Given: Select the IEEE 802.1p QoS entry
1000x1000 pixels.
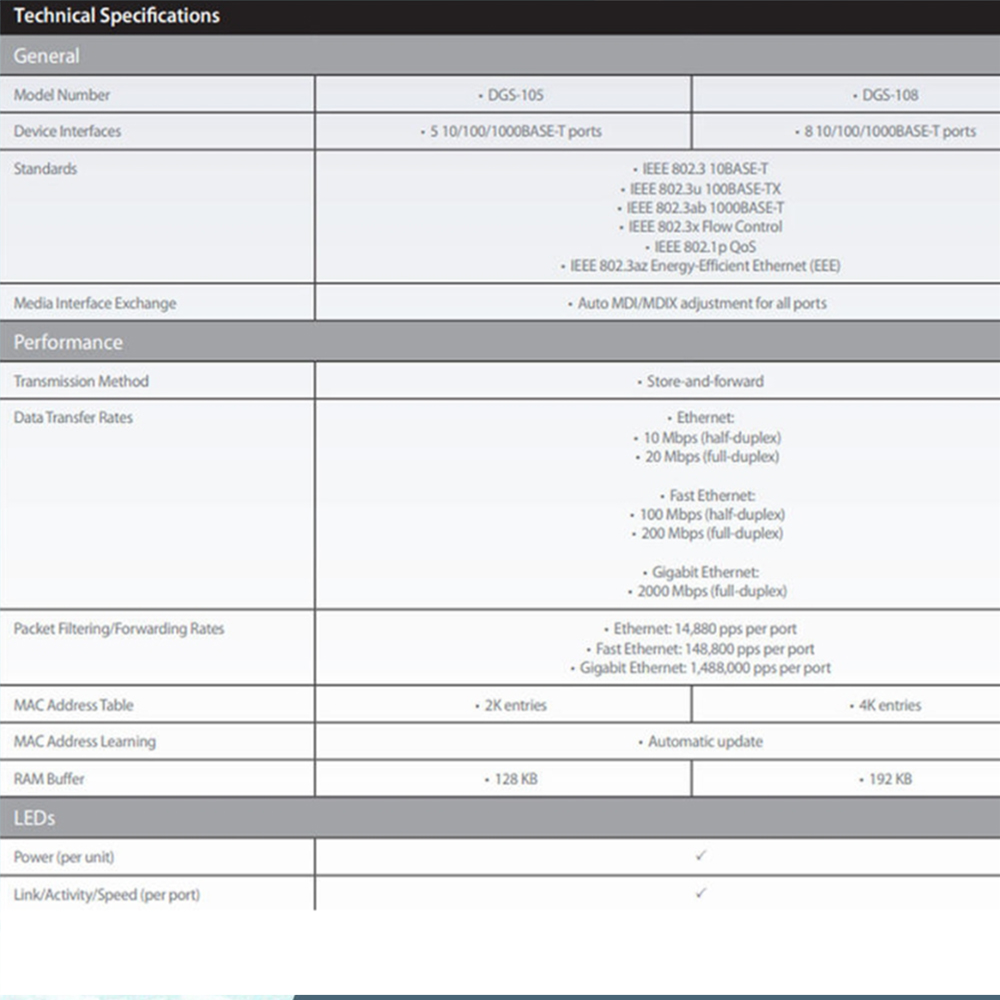Looking at the screenshot, I should pyautogui.click(x=701, y=246).
